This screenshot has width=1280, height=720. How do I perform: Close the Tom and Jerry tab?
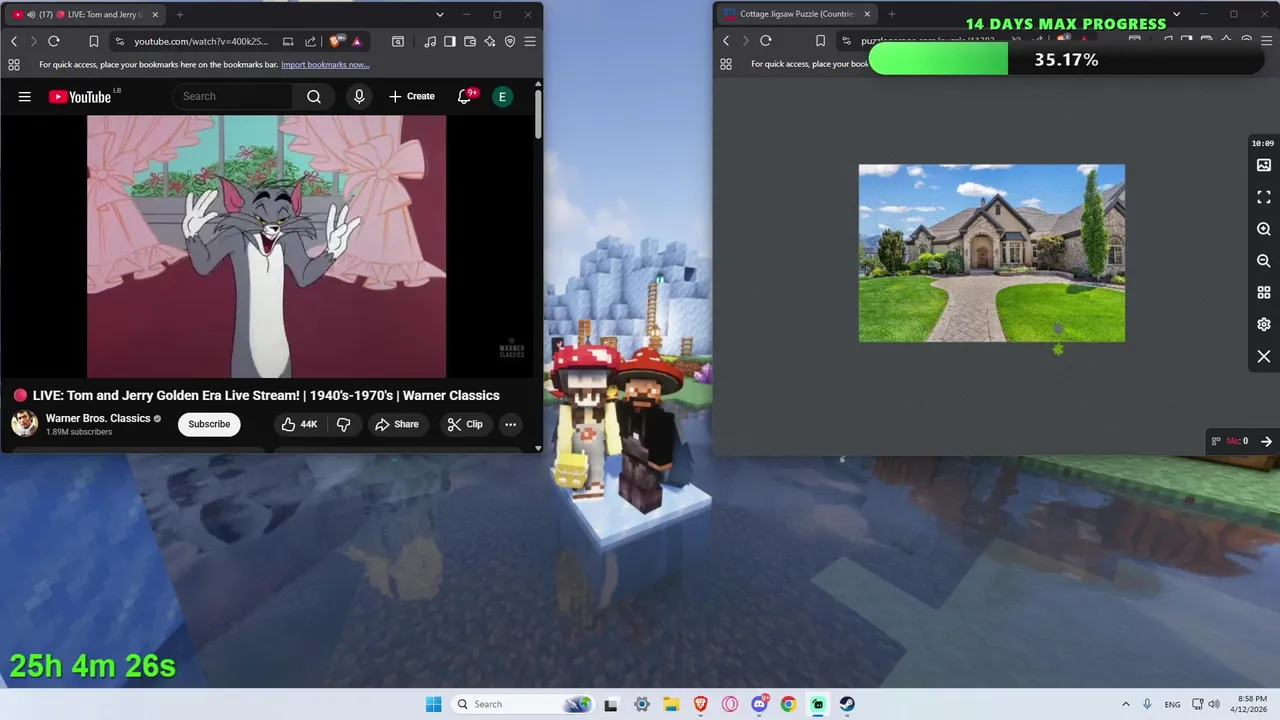(x=155, y=15)
